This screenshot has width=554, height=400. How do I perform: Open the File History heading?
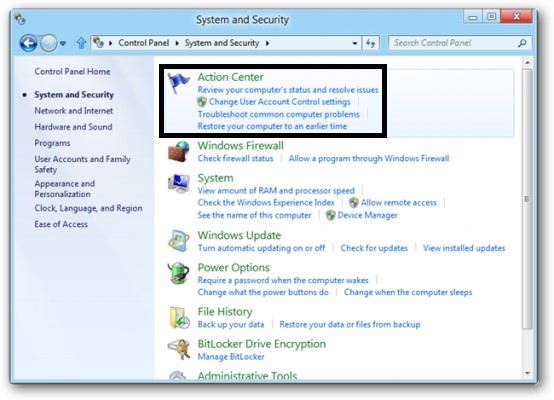225,312
